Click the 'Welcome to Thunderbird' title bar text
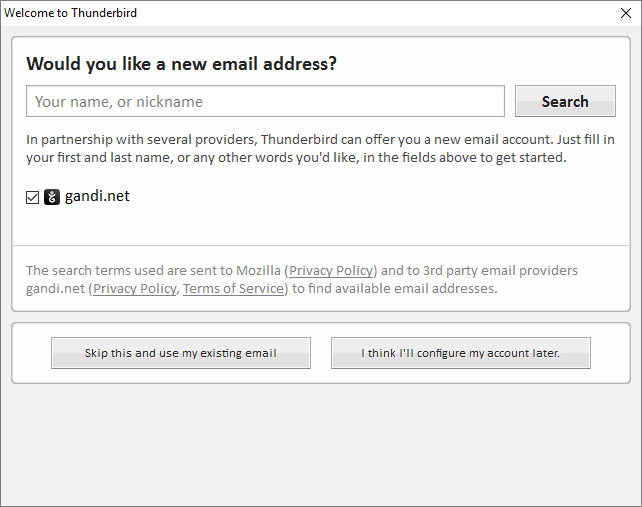This screenshot has height=507, width=642. tap(71, 13)
